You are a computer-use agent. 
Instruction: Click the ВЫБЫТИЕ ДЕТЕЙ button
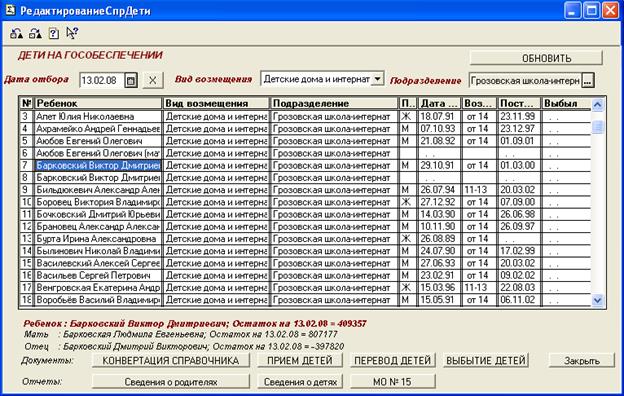pyautogui.click(x=486, y=361)
